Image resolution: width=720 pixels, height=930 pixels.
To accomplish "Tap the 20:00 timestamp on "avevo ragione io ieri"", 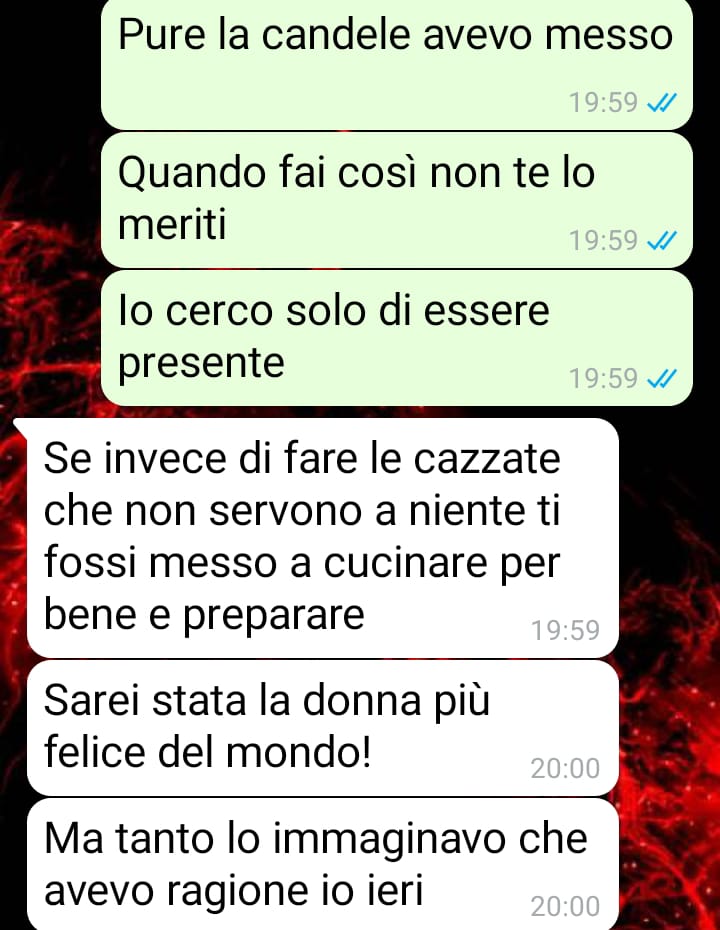I will (x=565, y=906).
